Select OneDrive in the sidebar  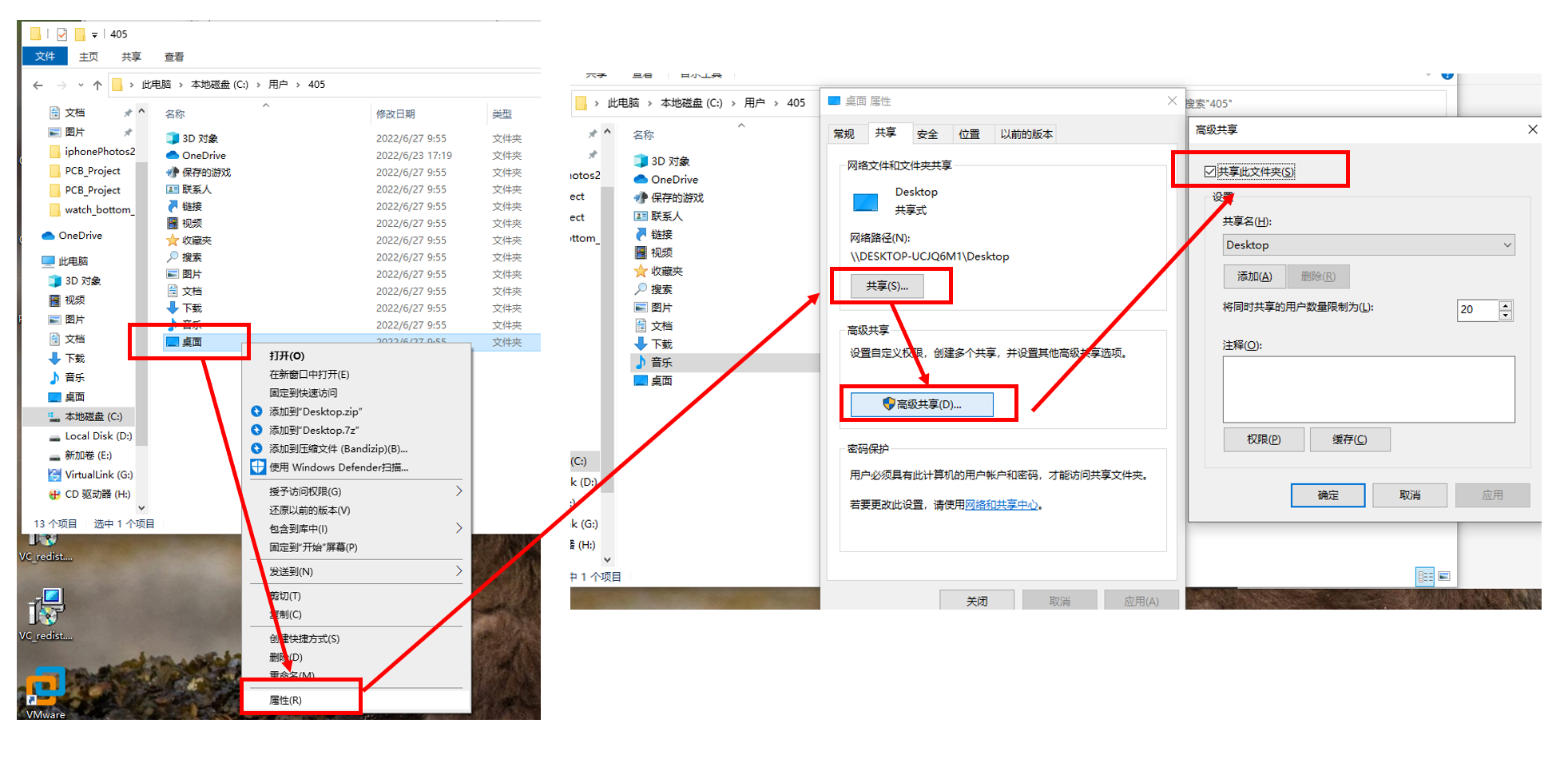coord(77,235)
